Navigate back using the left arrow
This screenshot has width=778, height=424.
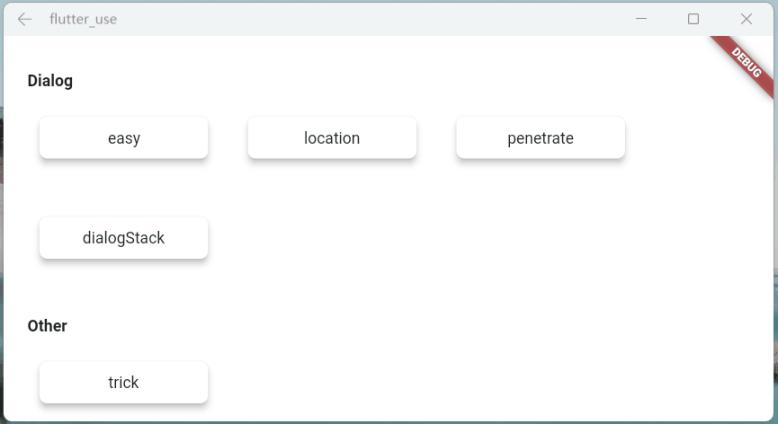click(x=25, y=19)
